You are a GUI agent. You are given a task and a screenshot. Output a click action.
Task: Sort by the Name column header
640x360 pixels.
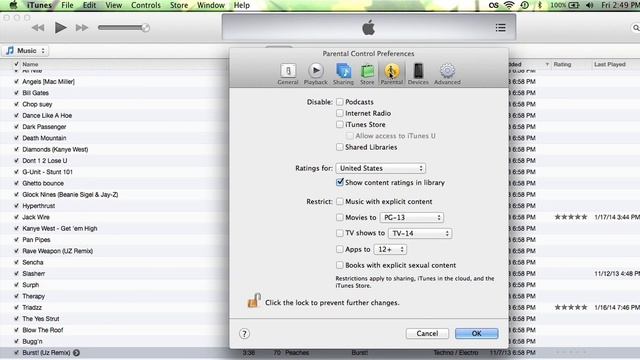30,64
